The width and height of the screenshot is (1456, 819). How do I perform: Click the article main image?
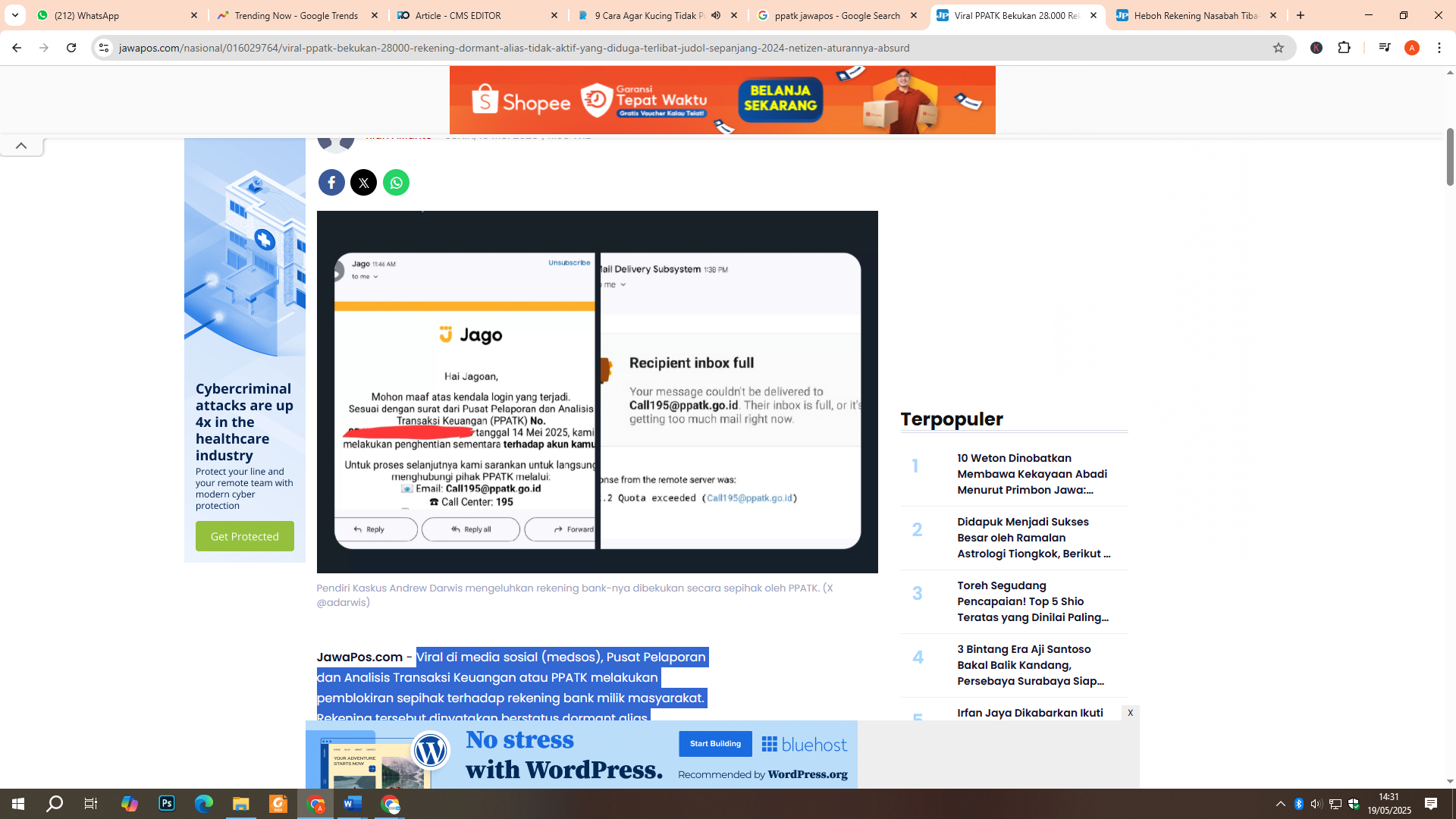click(597, 392)
